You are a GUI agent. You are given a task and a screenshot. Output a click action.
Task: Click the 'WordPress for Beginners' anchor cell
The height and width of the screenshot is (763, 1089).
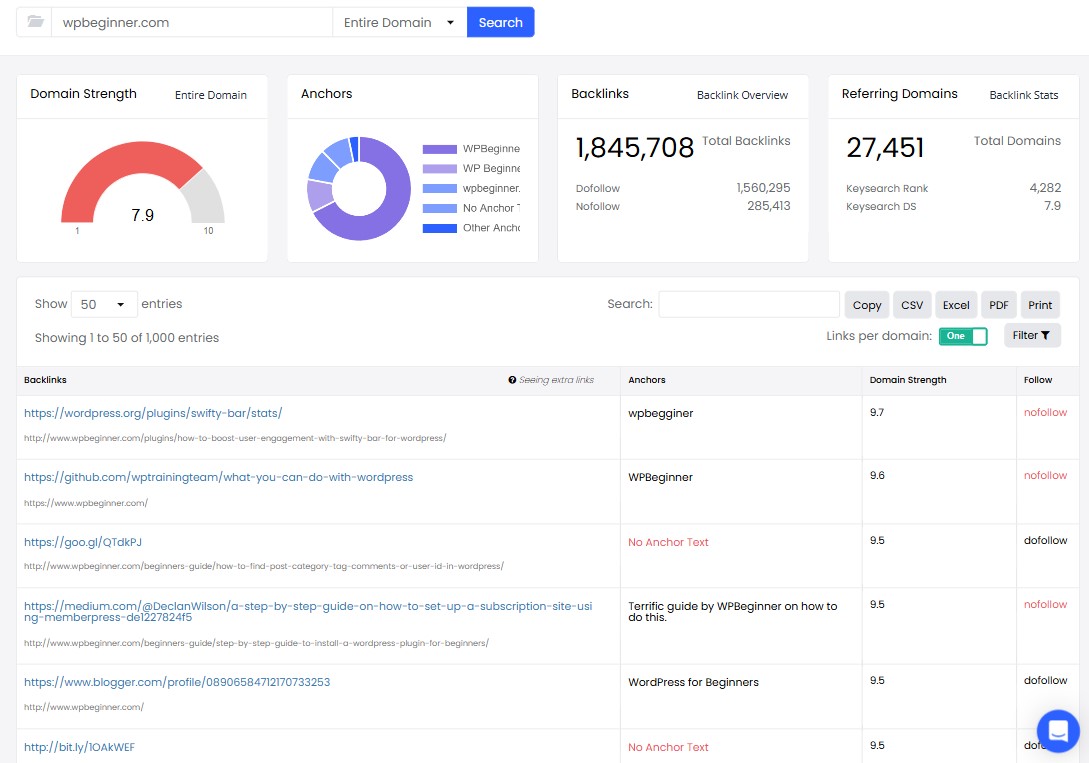[693, 682]
